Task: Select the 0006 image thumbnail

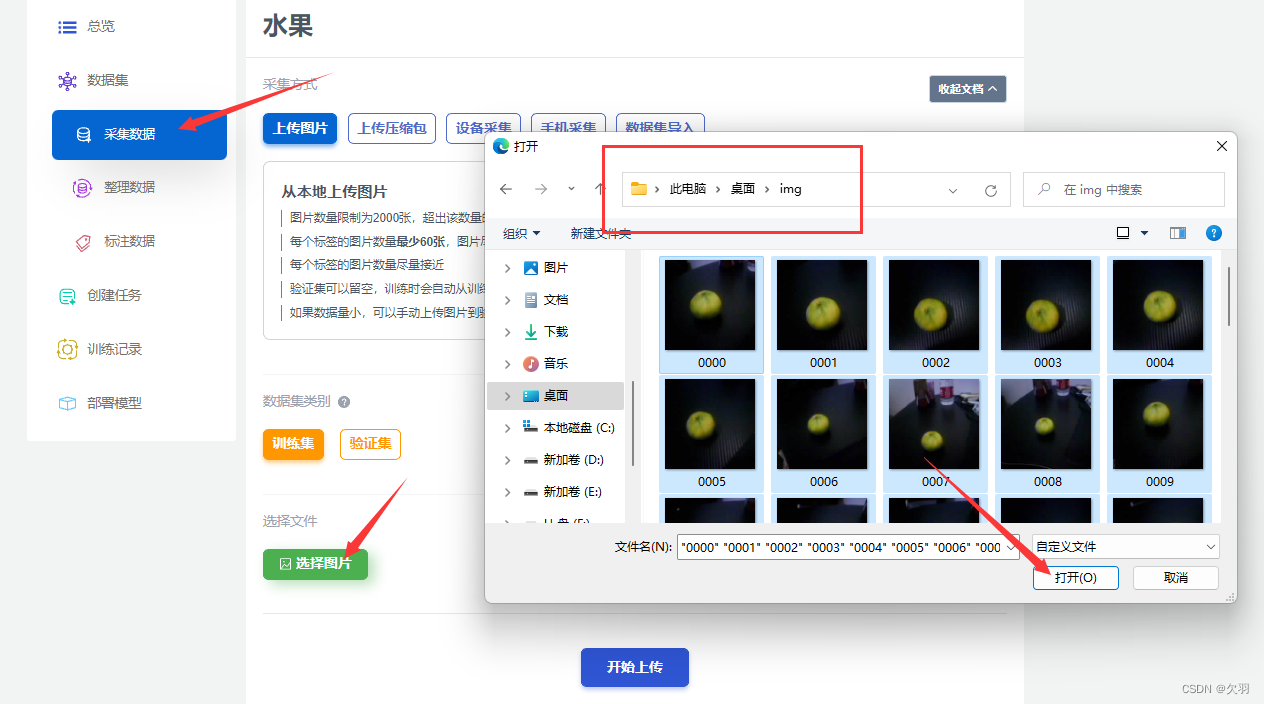Action: coord(824,433)
